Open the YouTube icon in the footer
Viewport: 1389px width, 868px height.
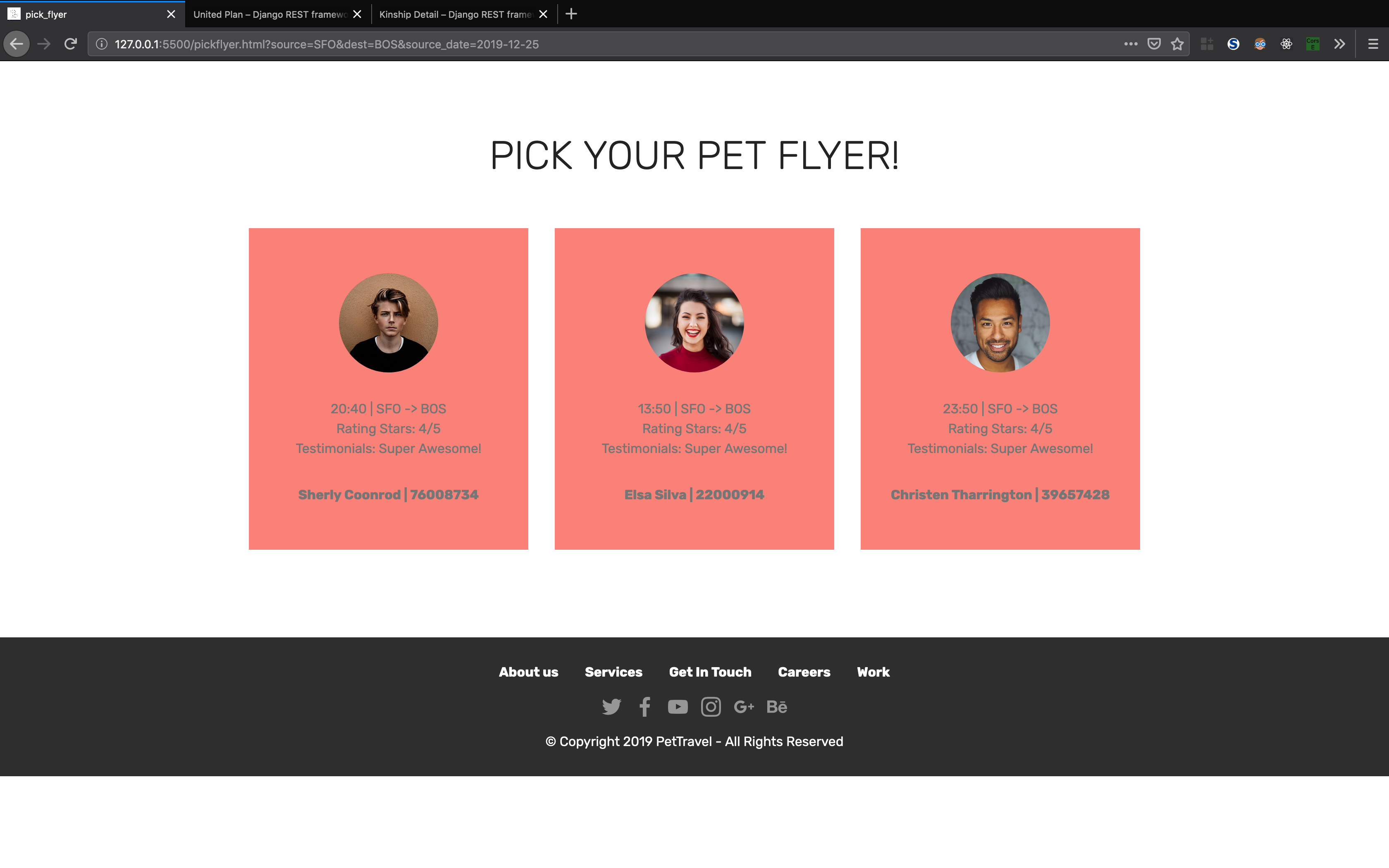click(677, 707)
